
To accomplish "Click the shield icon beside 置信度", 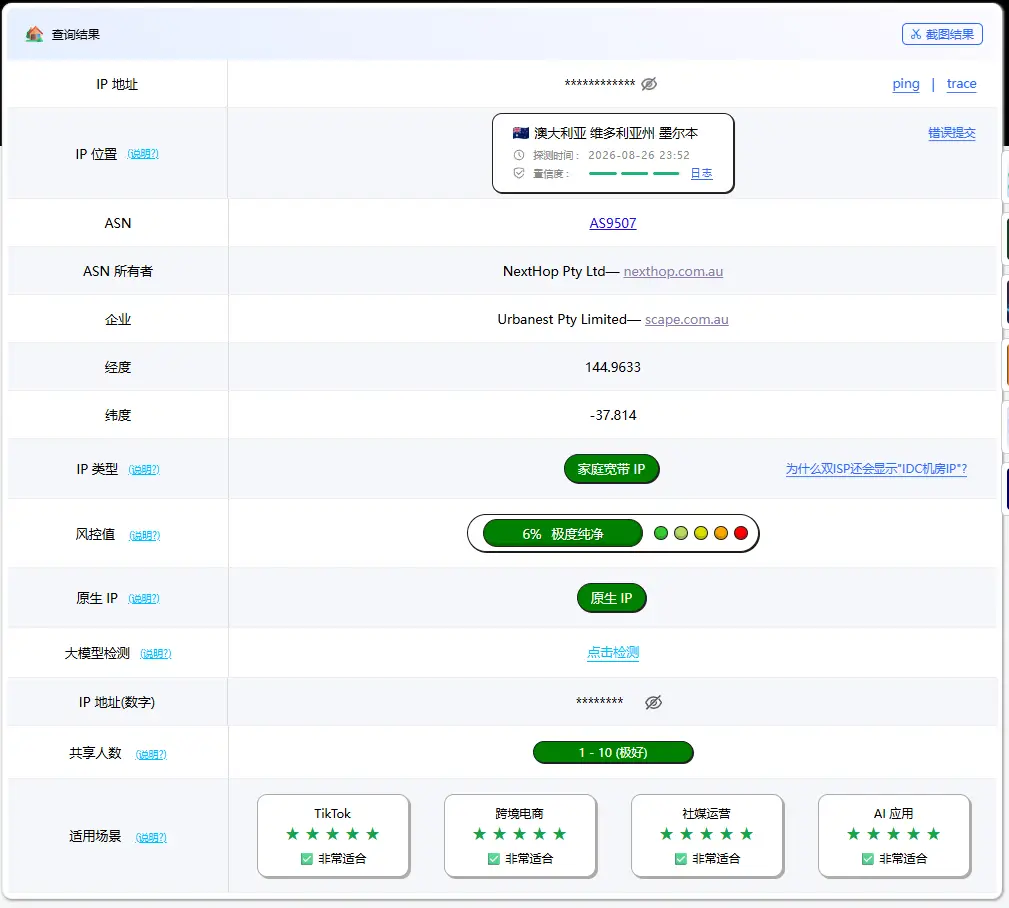I will coord(519,173).
